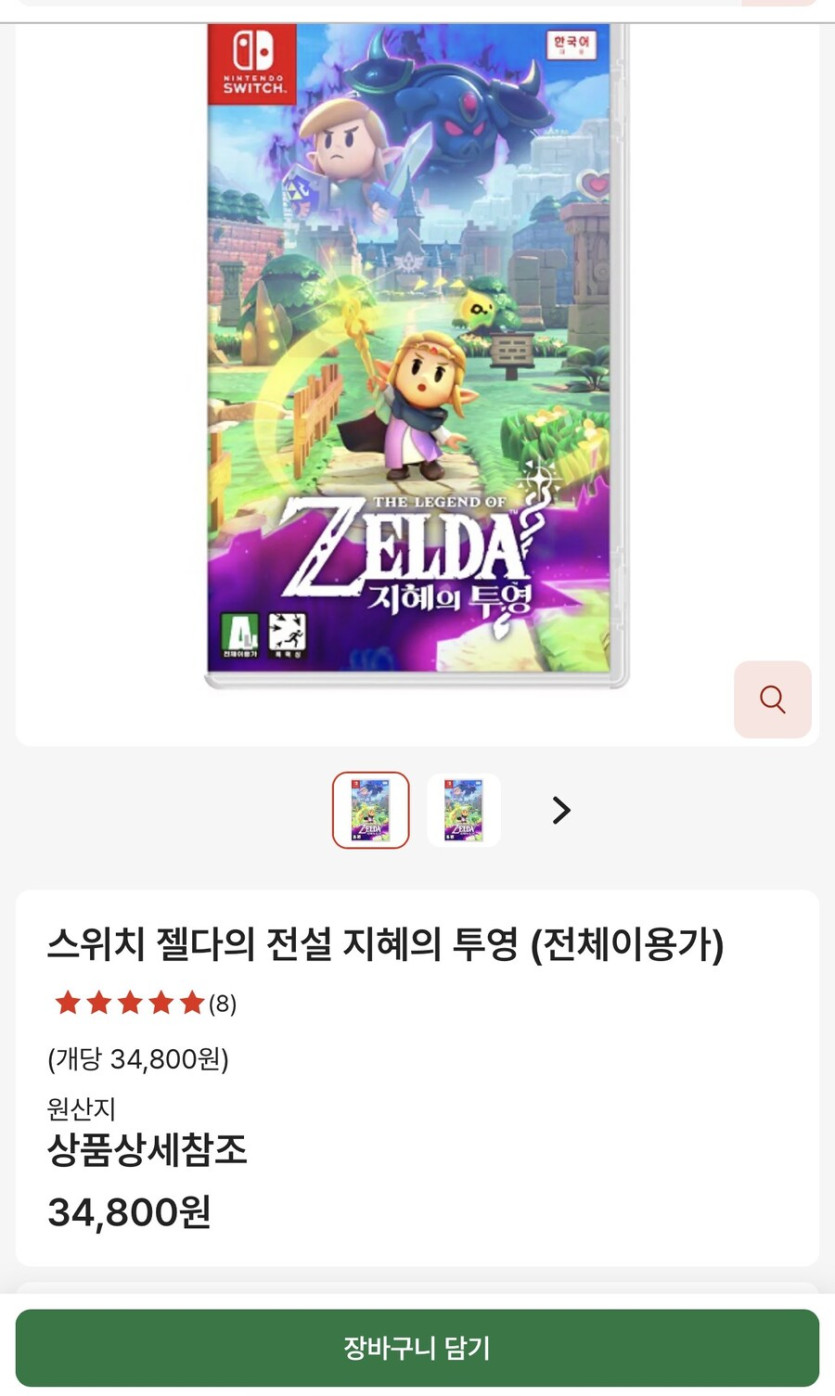Viewport: 835px width, 1396px height.
Task: Tap the 장바구니 담기 add-to-cart button
Action: (x=417, y=1347)
